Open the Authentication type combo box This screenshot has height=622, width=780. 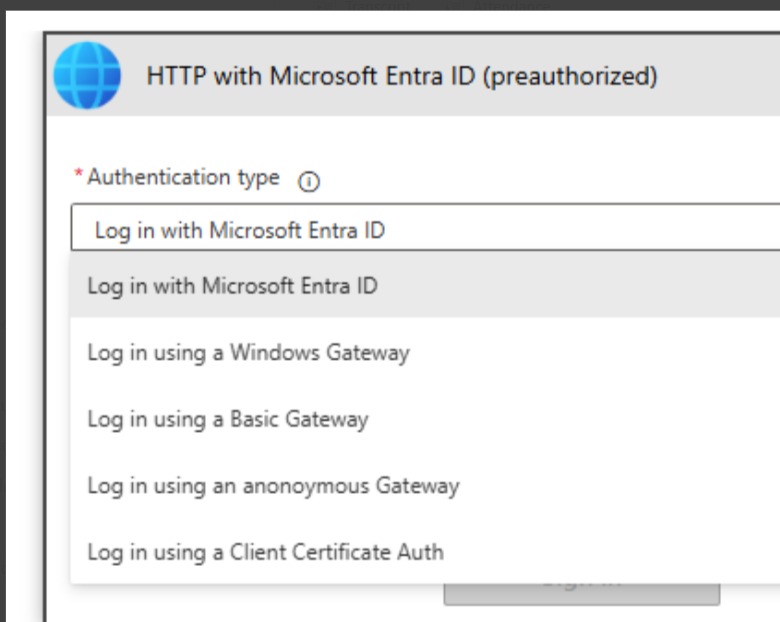click(x=425, y=227)
